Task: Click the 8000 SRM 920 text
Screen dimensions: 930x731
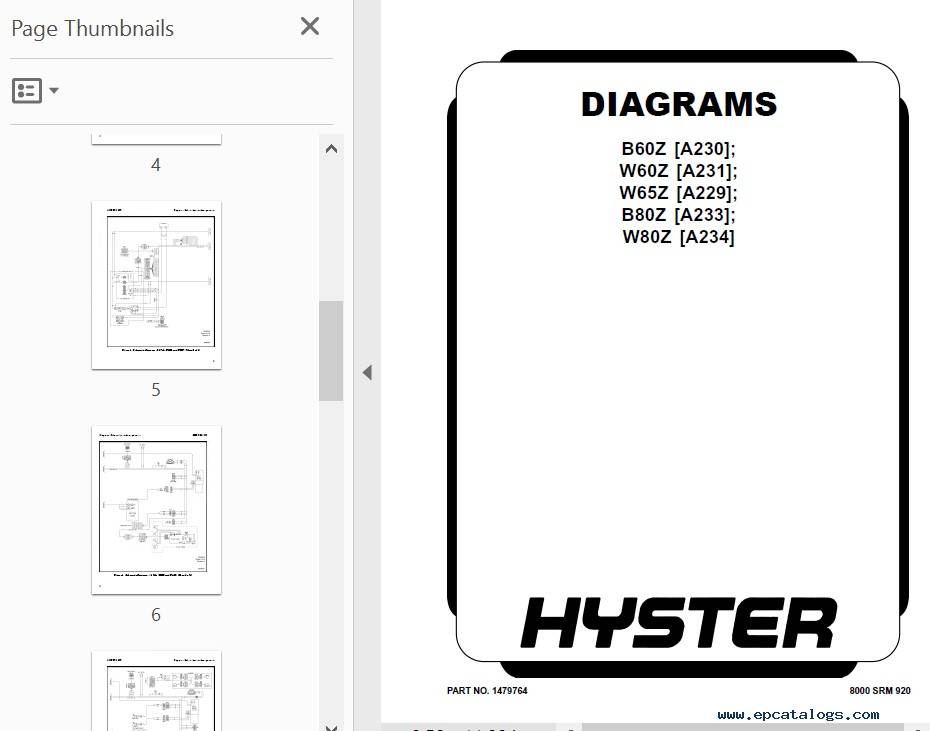Action: (x=880, y=691)
